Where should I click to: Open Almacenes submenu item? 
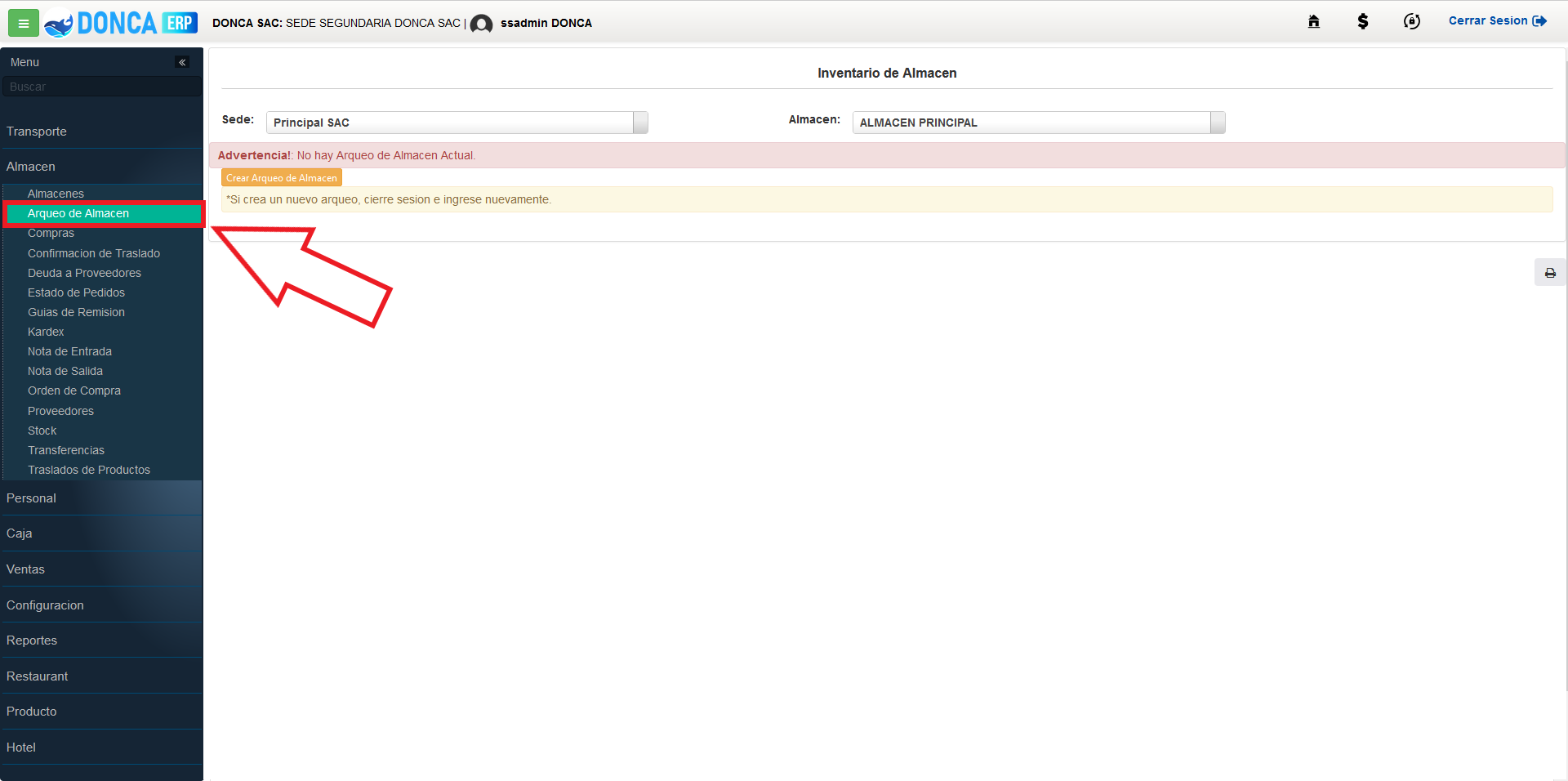56,194
